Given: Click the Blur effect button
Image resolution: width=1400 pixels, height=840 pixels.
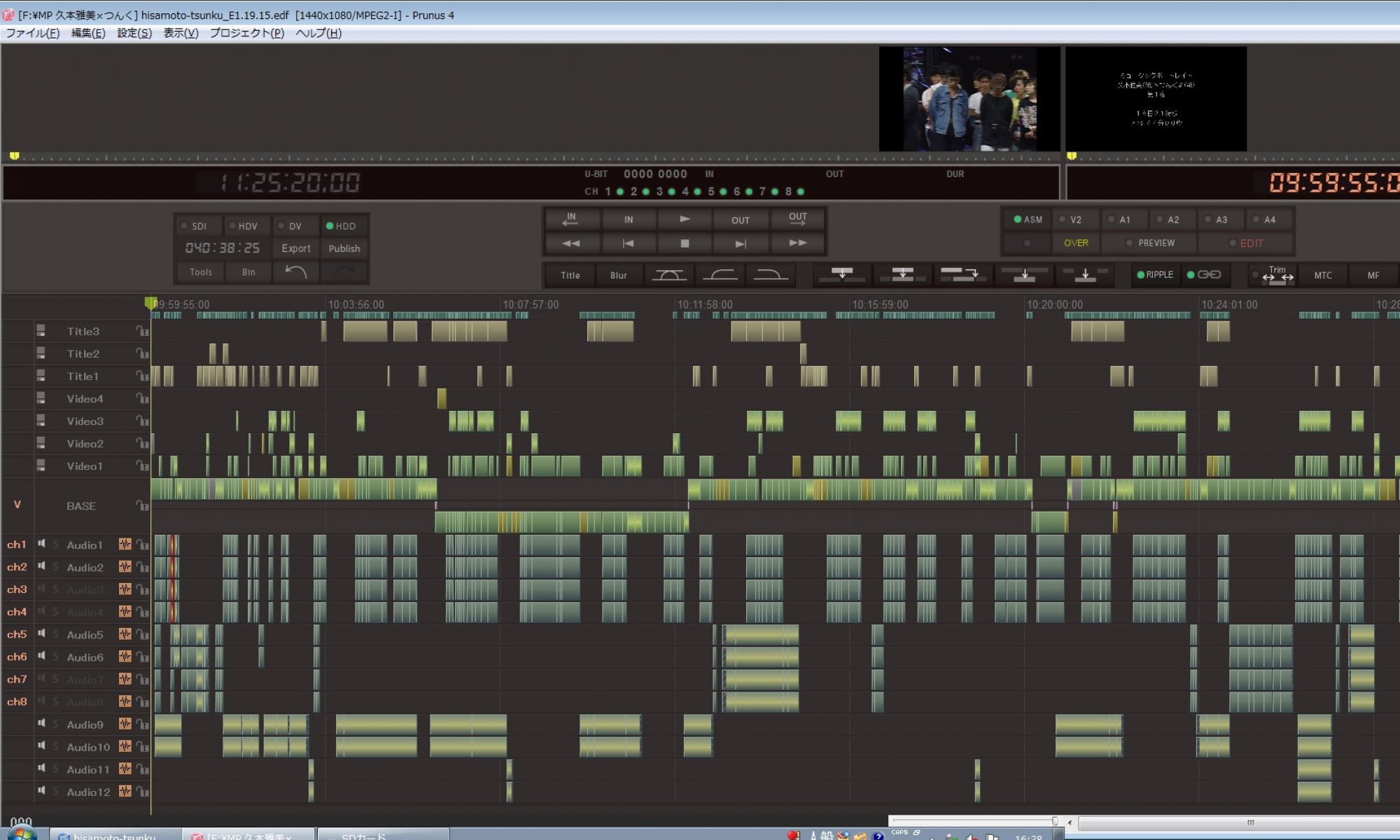Looking at the screenshot, I should coord(618,275).
